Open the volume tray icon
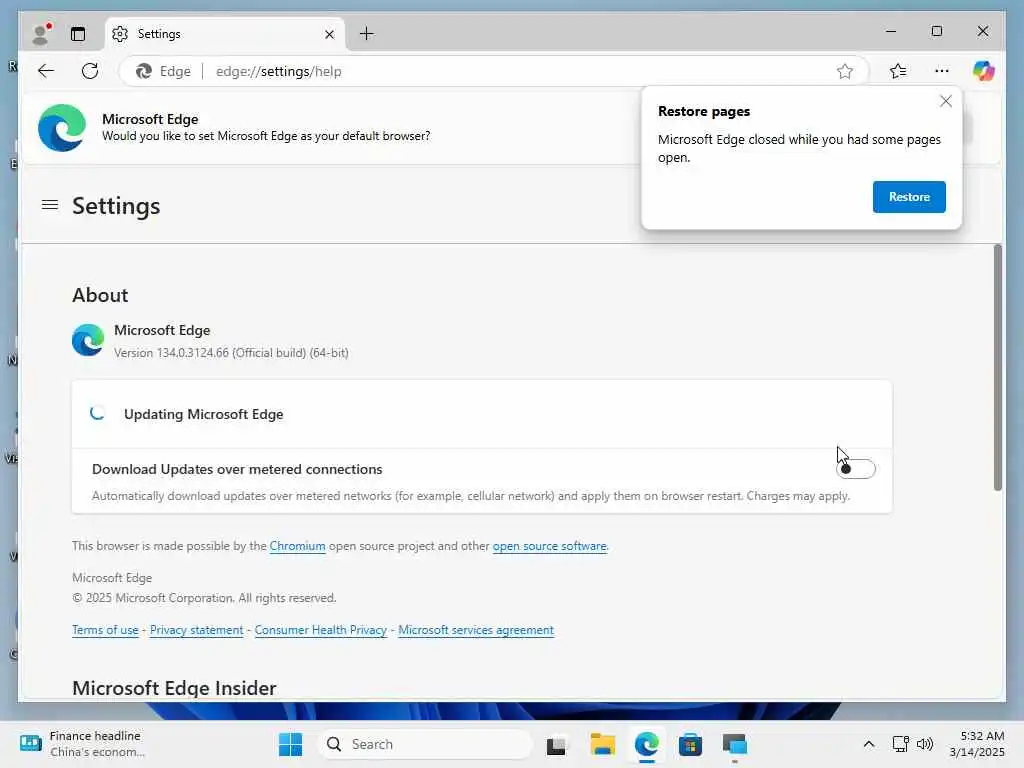This screenshot has height=768, width=1024. click(x=925, y=744)
